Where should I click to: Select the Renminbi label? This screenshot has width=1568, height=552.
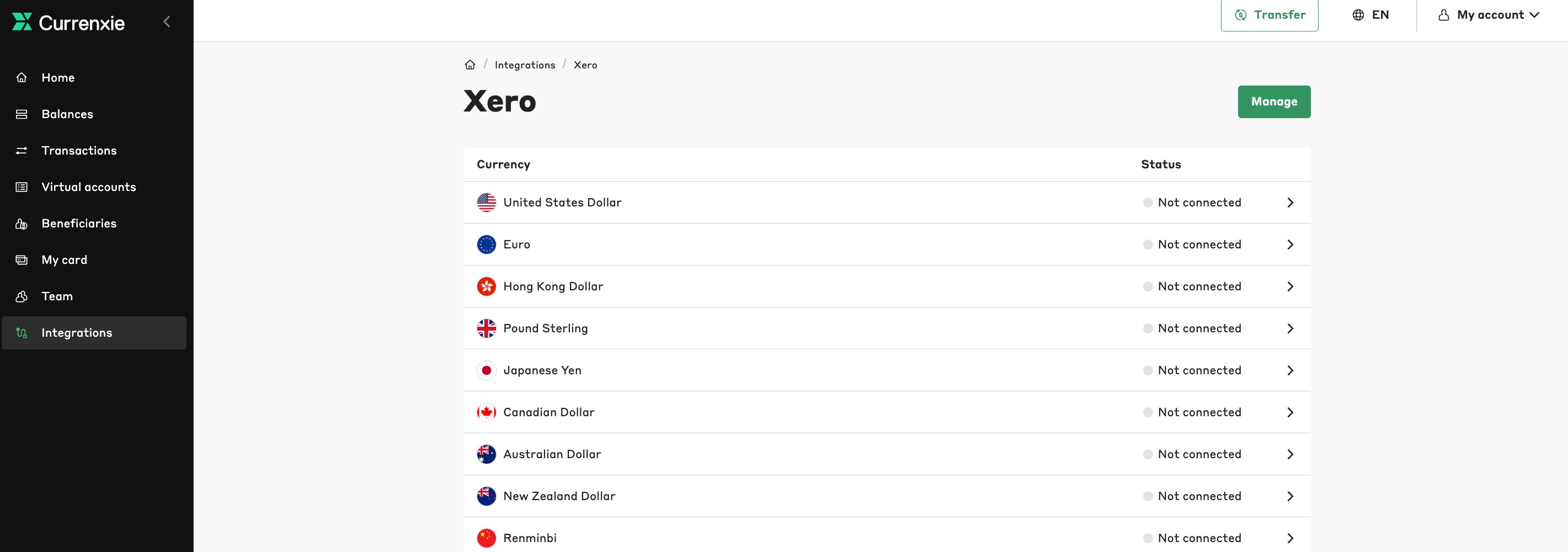point(530,538)
